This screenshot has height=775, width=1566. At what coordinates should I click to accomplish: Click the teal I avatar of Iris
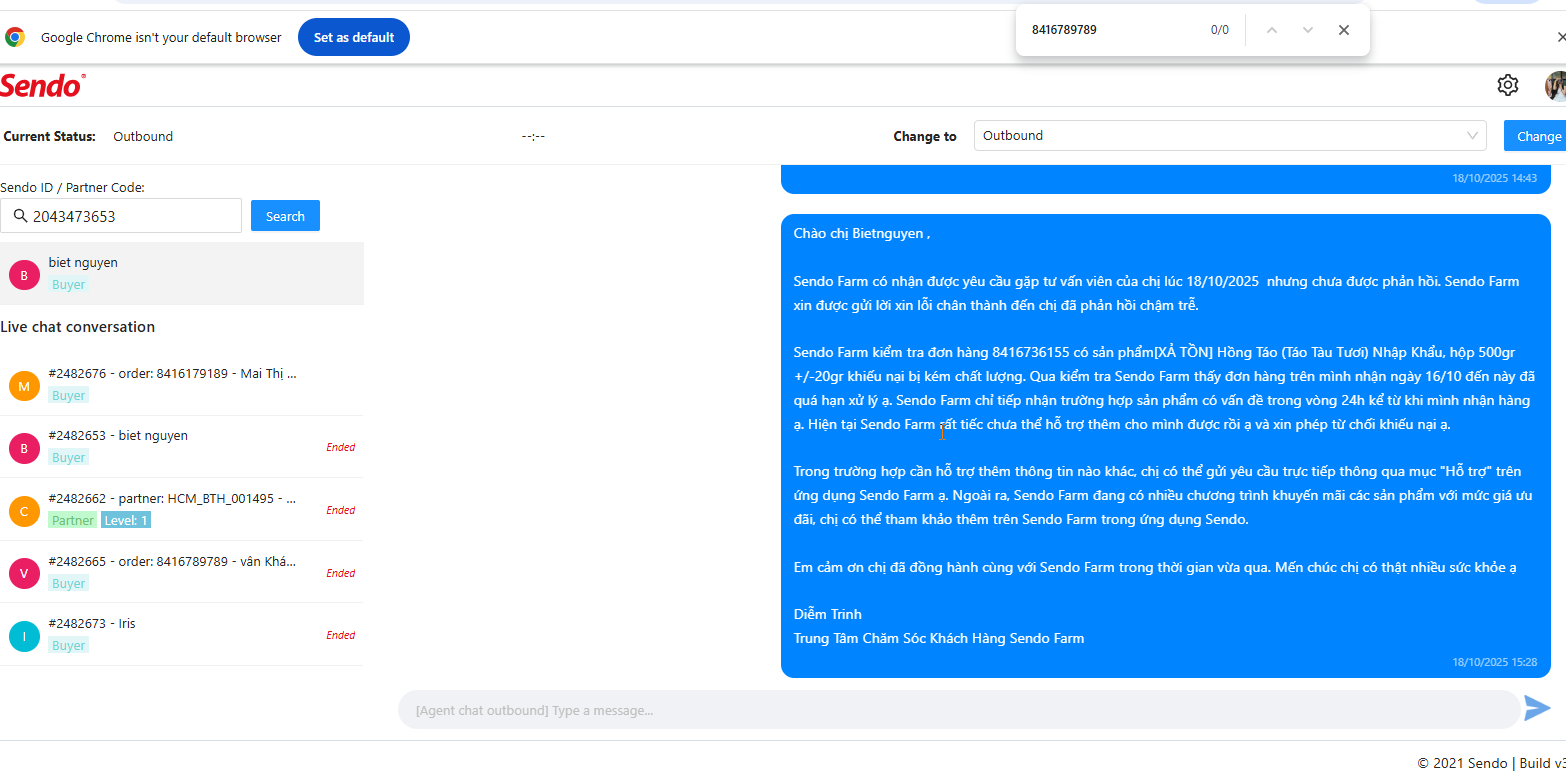pos(24,635)
